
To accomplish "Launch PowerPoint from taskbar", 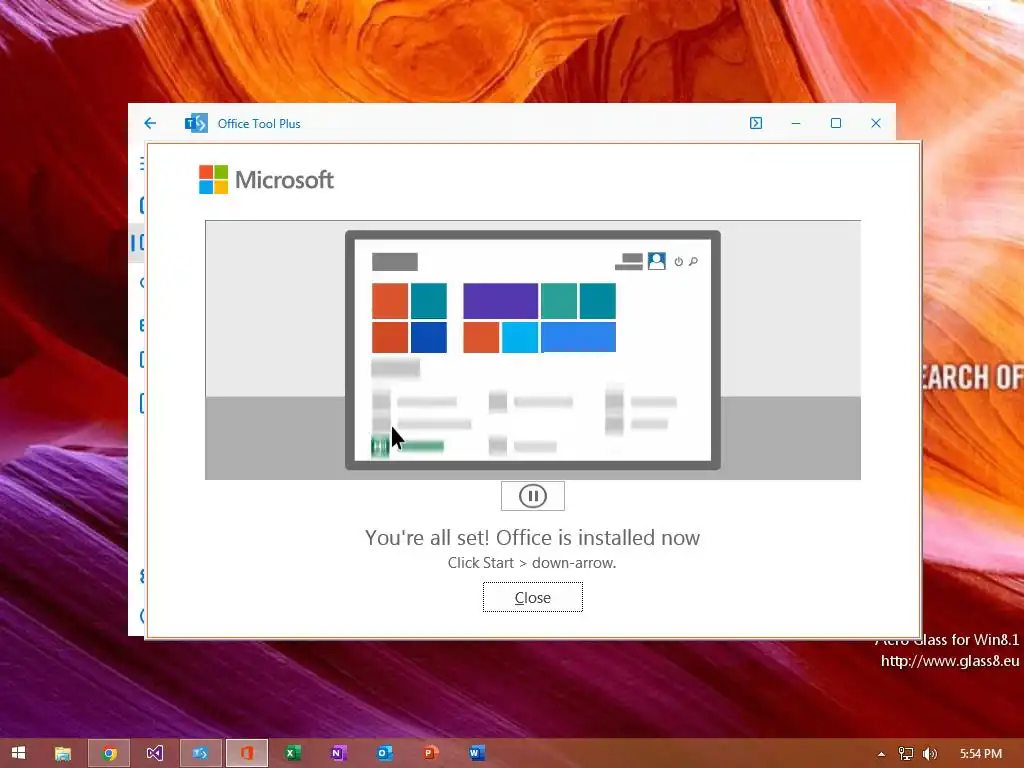I will click(430, 753).
